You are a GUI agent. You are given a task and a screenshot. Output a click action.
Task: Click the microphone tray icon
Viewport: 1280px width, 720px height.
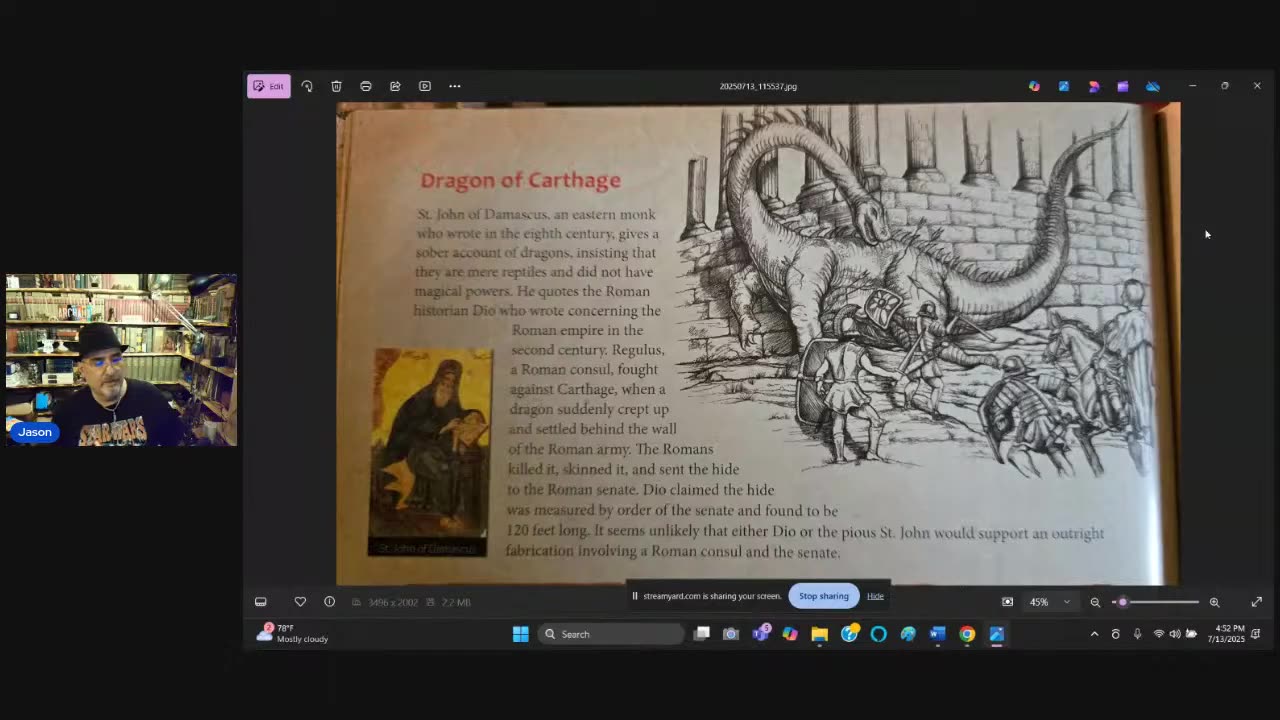click(x=1137, y=634)
